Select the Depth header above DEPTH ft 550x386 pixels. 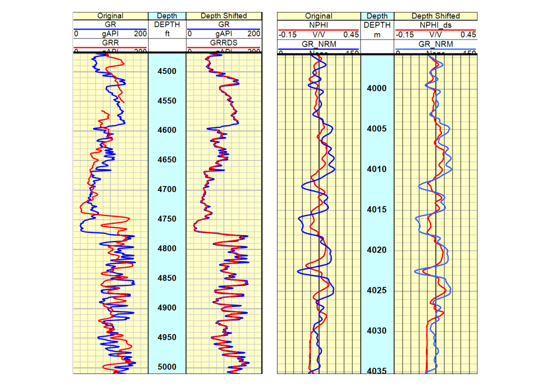pyautogui.click(x=167, y=16)
